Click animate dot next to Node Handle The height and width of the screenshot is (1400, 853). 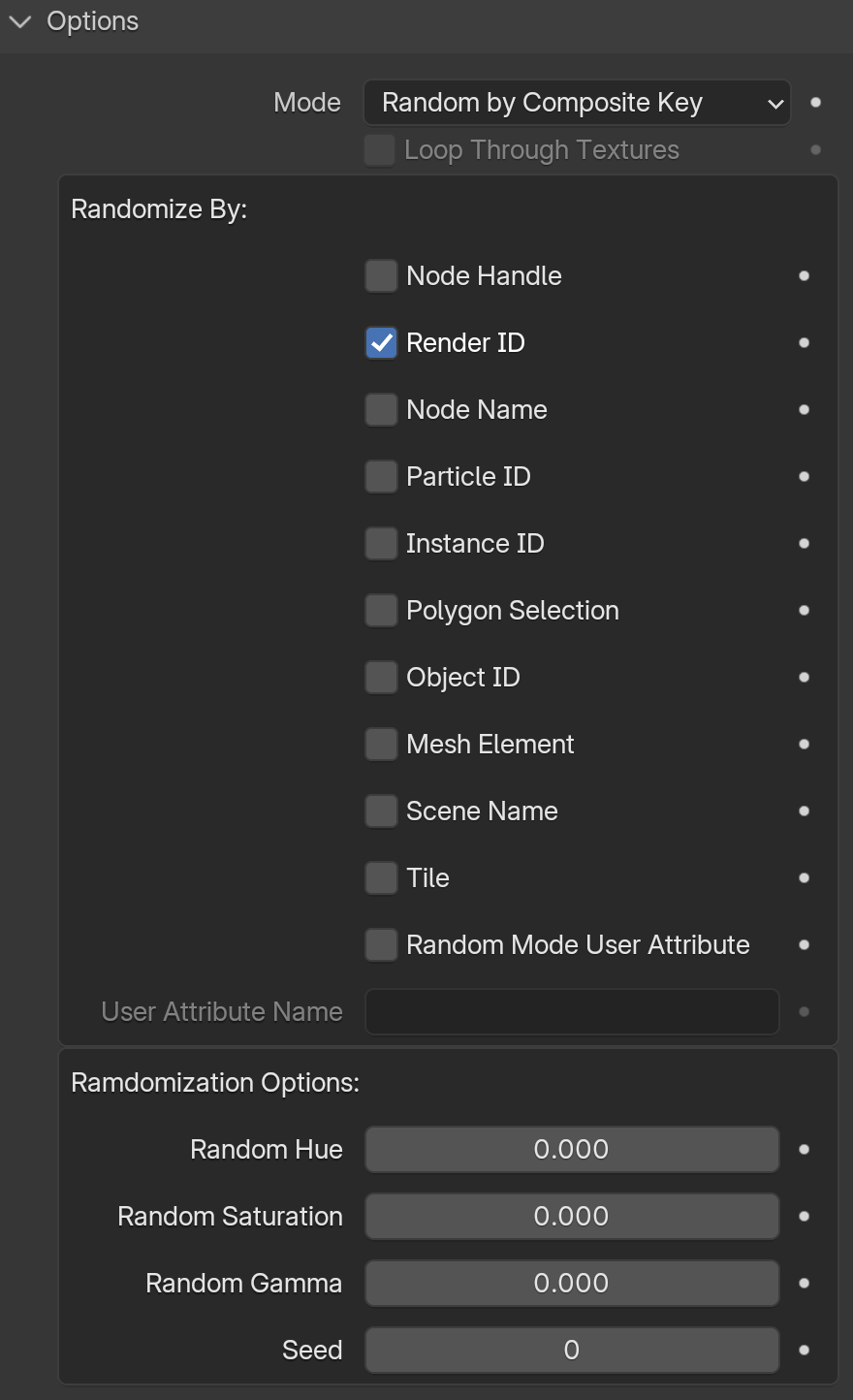[804, 276]
